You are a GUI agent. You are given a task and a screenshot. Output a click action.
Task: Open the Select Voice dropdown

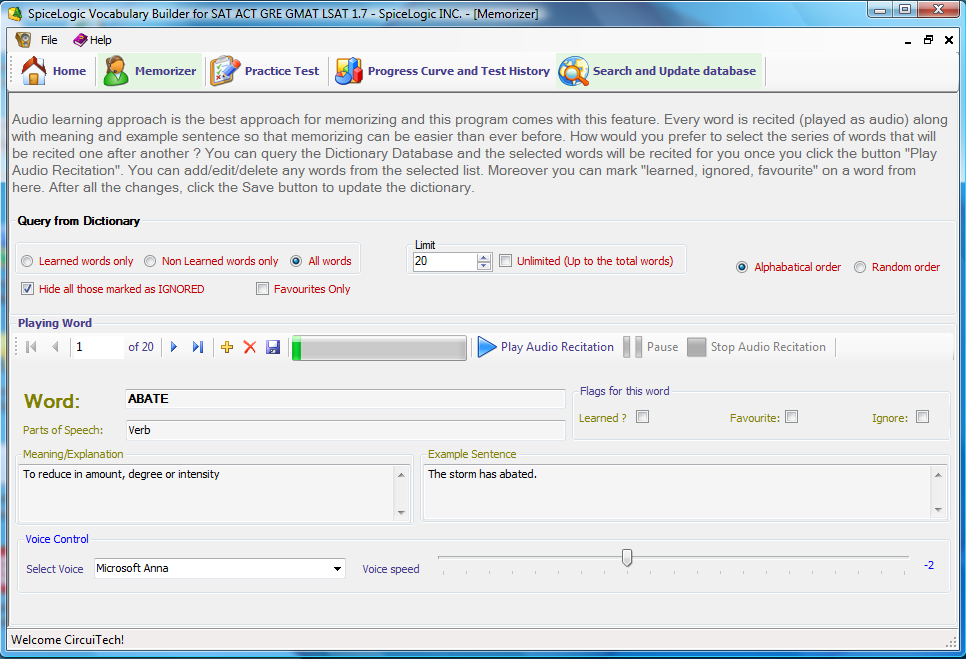click(337, 568)
